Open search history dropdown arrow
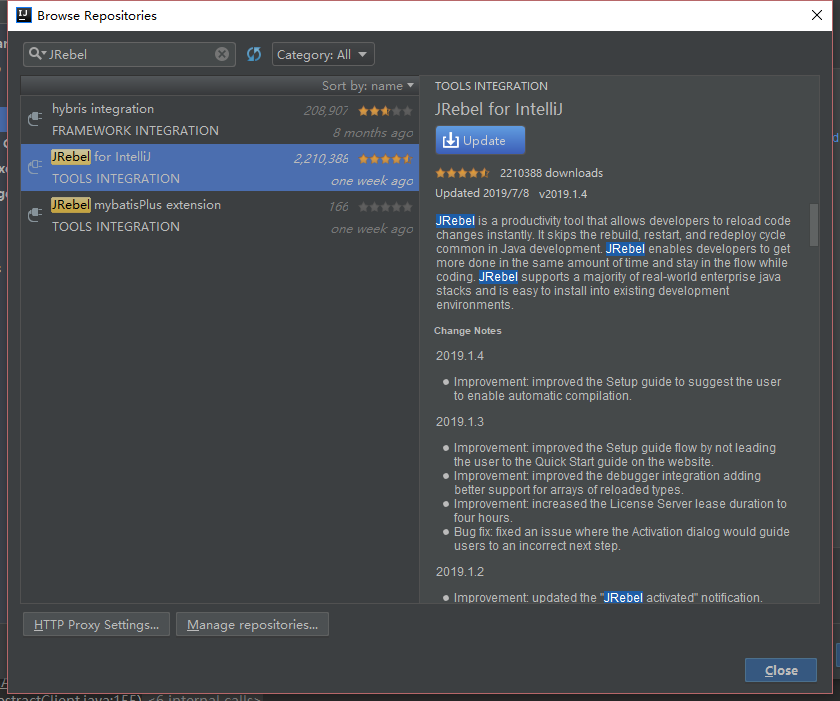Viewport: 840px width, 701px height. click(x=44, y=54)
